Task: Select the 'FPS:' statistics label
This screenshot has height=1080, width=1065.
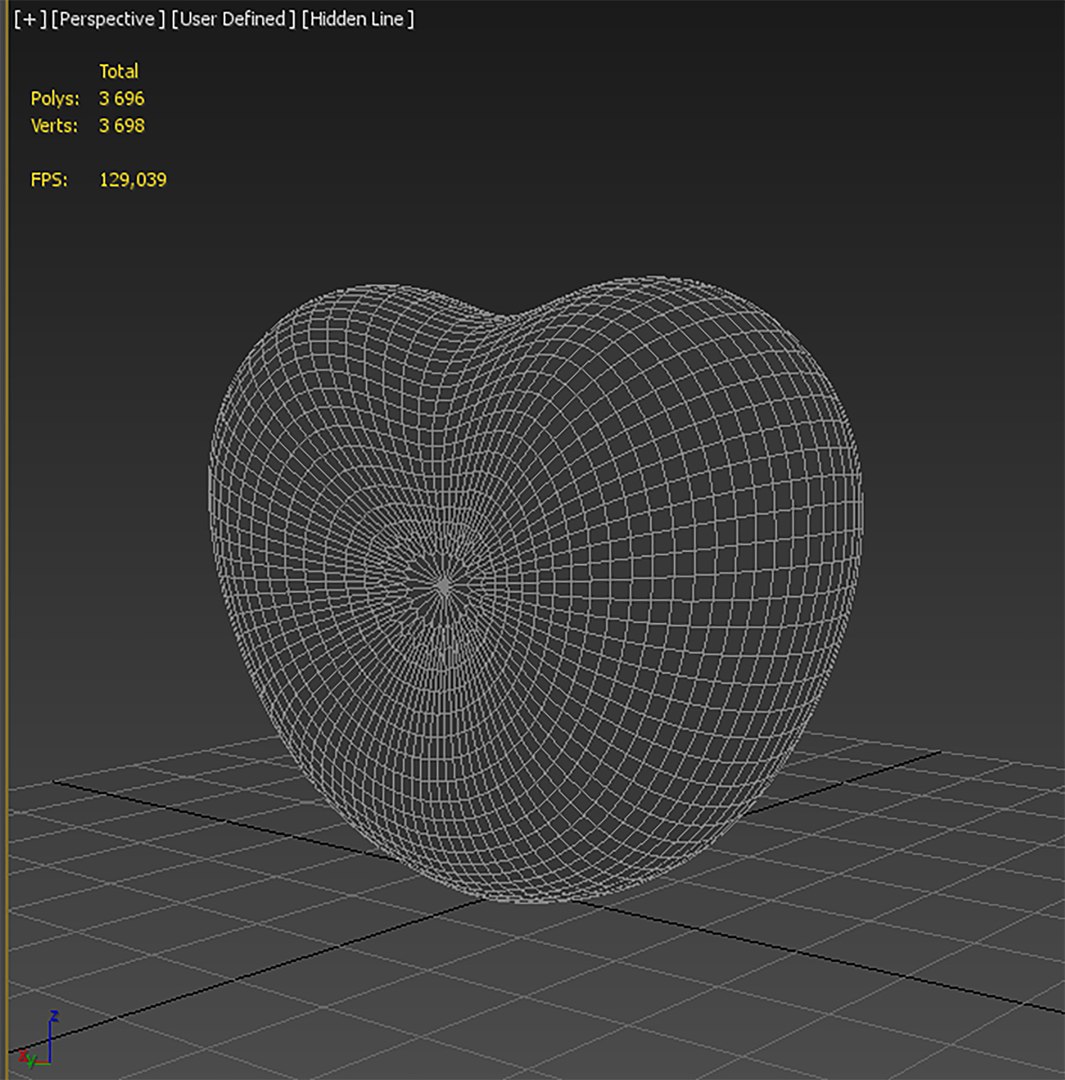Action: tap(49, 180)
